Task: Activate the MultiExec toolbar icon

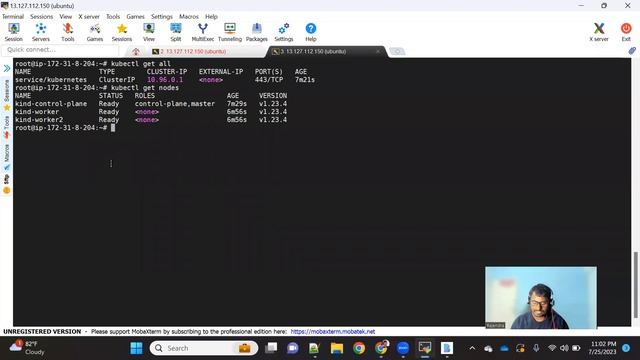Action: tap(202, 32)
